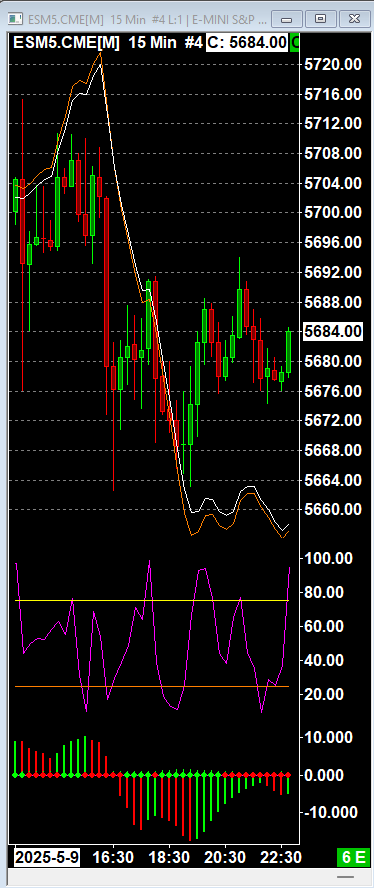Minimize the ESM5.CME chart window
The width and height of the screenshot is (374, 888).
pos(287,19)
